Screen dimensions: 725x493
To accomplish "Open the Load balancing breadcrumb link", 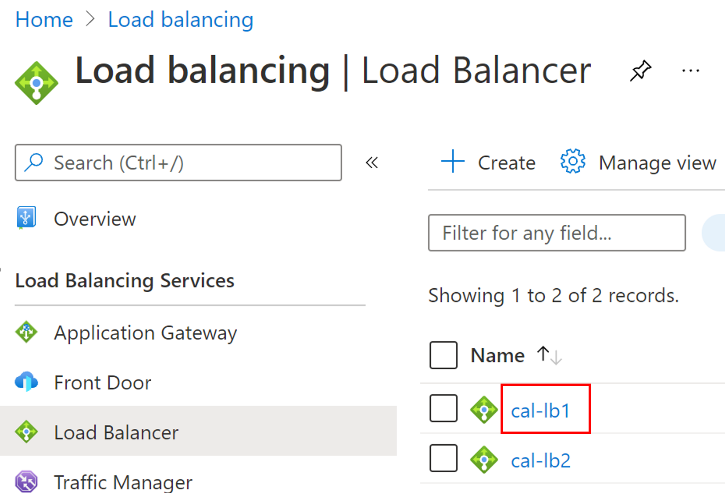I will [180, 20].
